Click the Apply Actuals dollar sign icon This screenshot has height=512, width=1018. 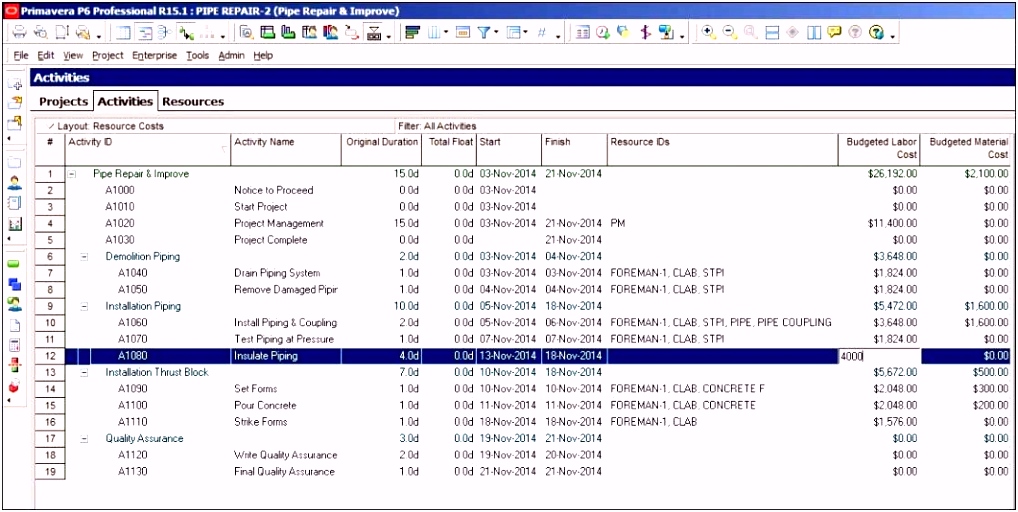click(x=645, y=32)
